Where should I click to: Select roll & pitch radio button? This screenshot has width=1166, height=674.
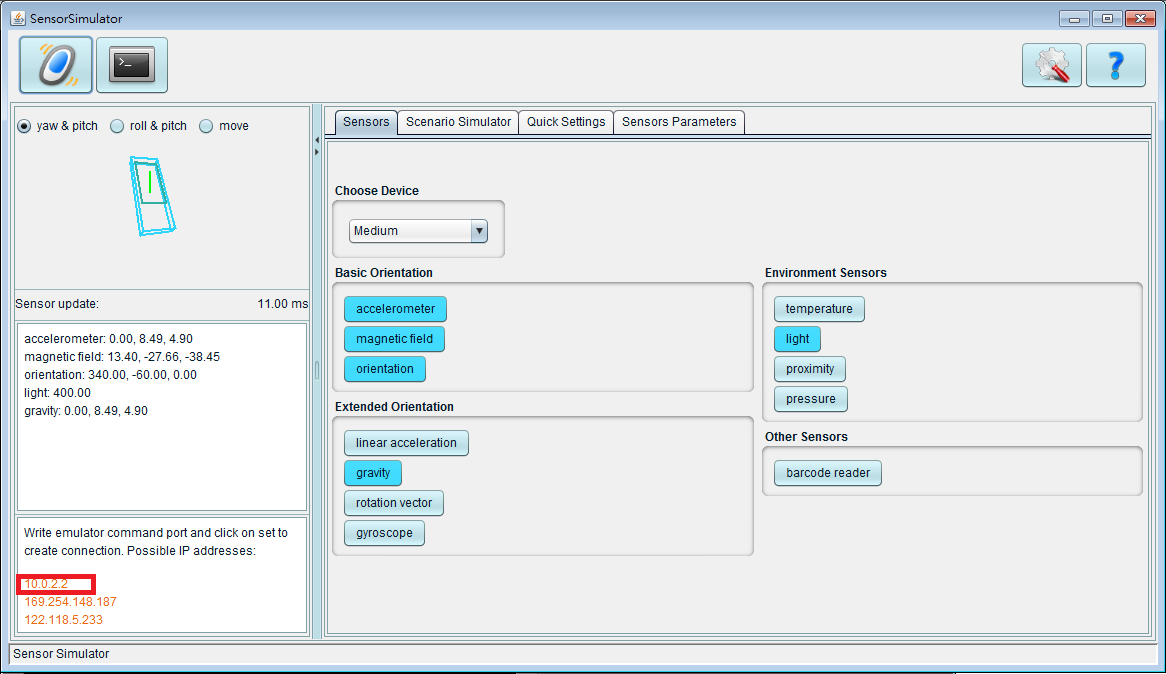[117, 126]
